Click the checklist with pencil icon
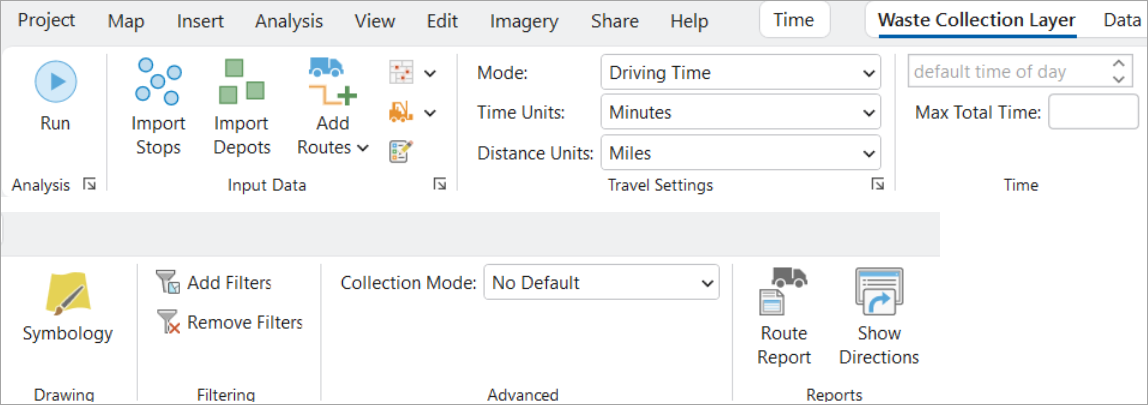This screenshot has height=405, width=1148. click(401, 150)
